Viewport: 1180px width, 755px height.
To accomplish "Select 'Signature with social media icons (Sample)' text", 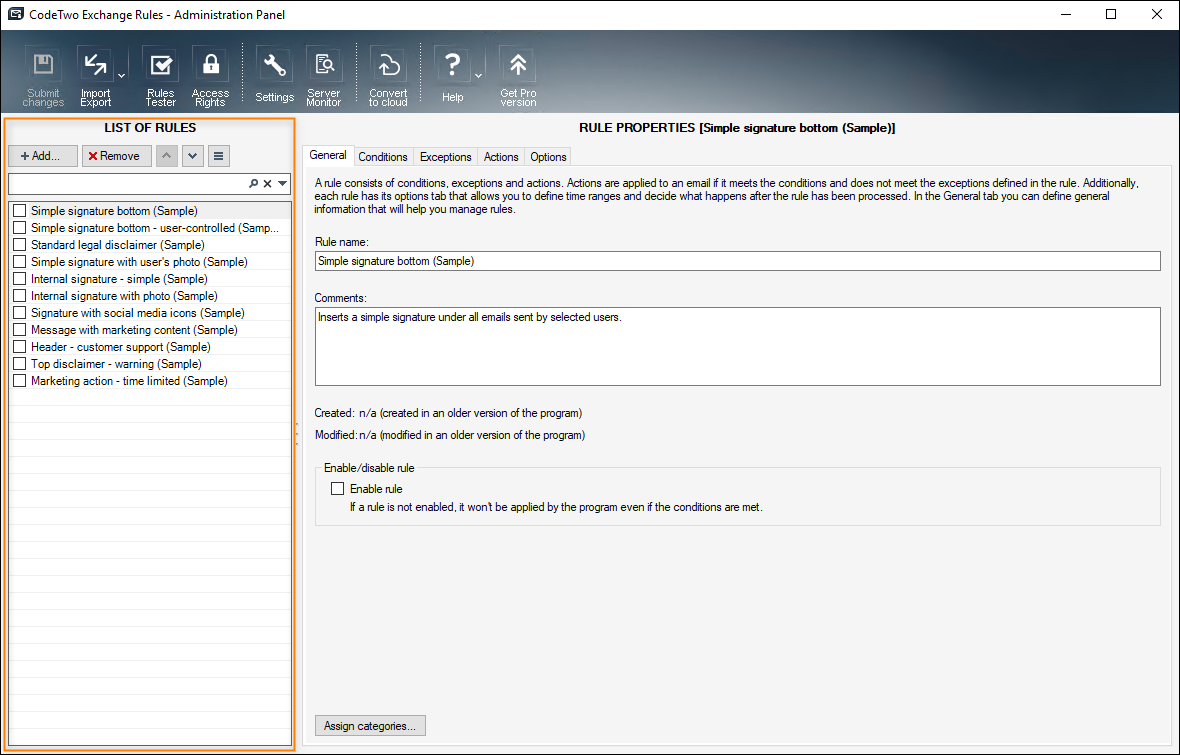I will [x=138, y=312].
